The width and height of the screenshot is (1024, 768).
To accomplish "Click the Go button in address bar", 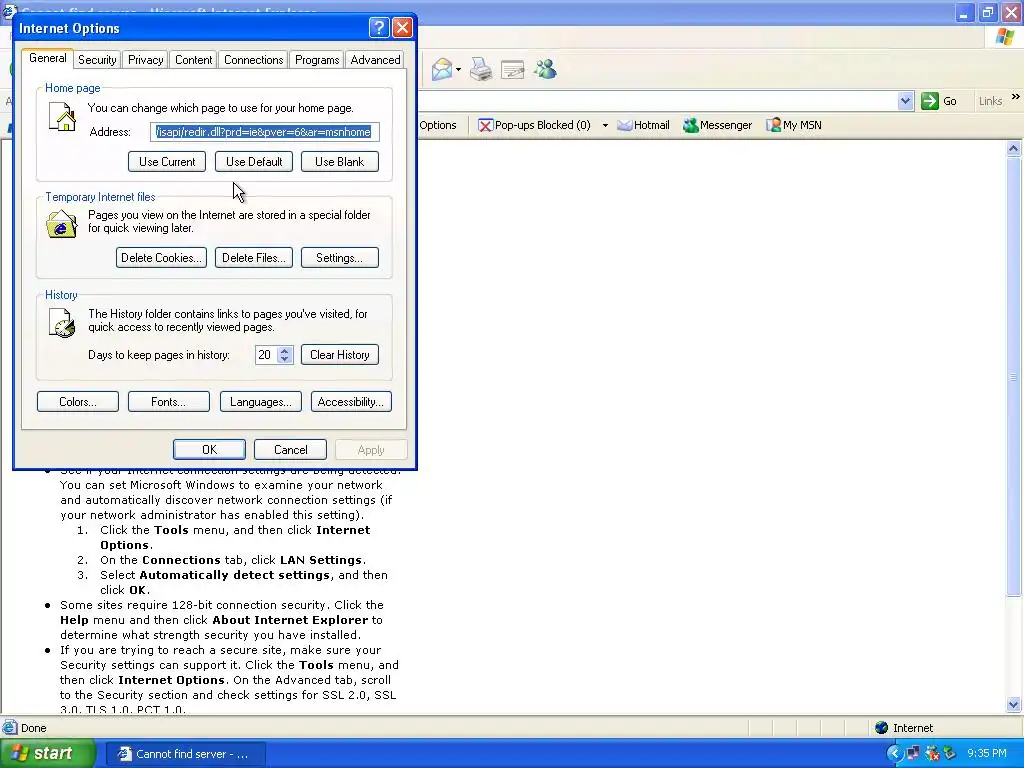I will 939,101.
